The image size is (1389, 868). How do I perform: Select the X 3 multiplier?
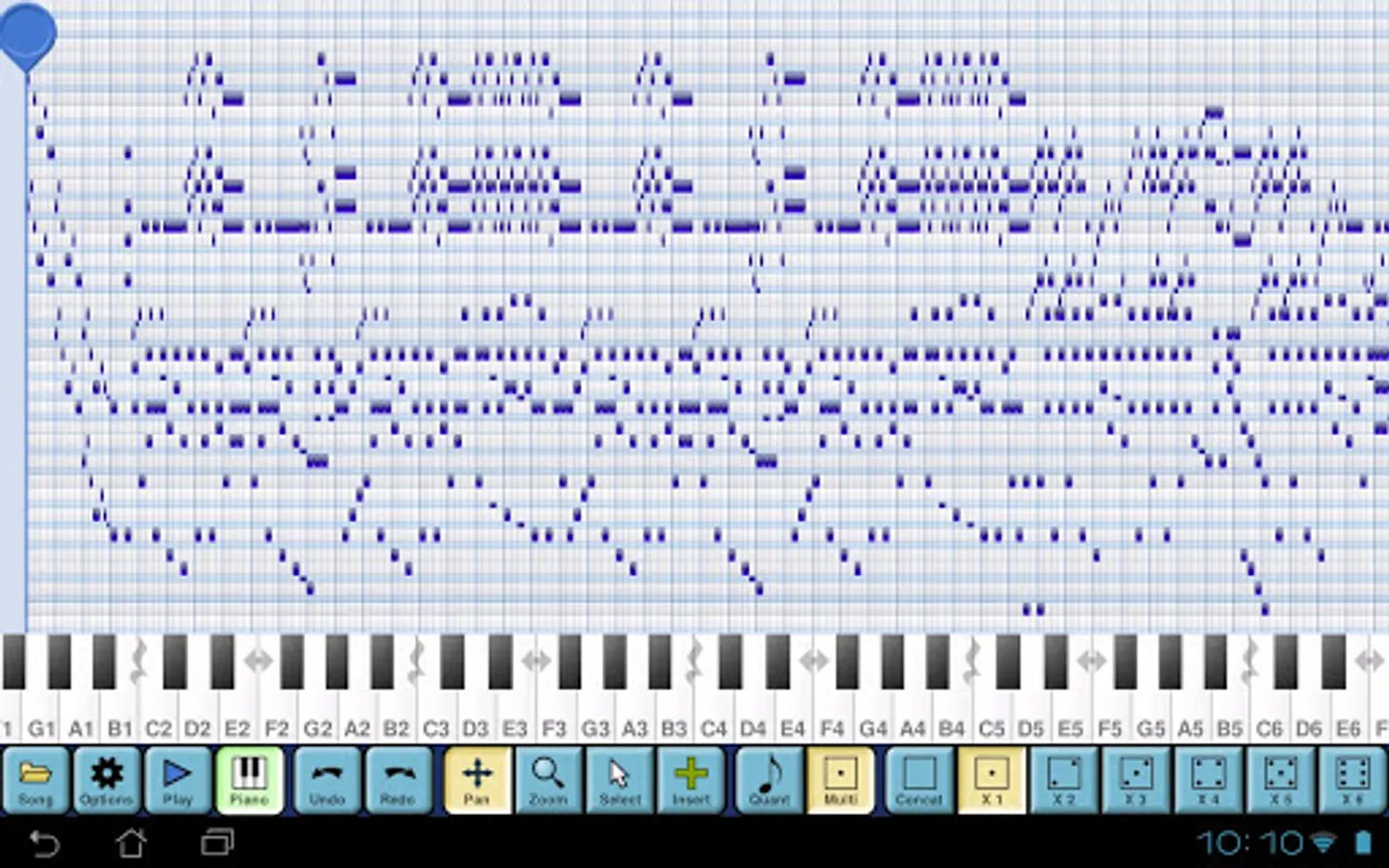click(x=1136, y=779)
